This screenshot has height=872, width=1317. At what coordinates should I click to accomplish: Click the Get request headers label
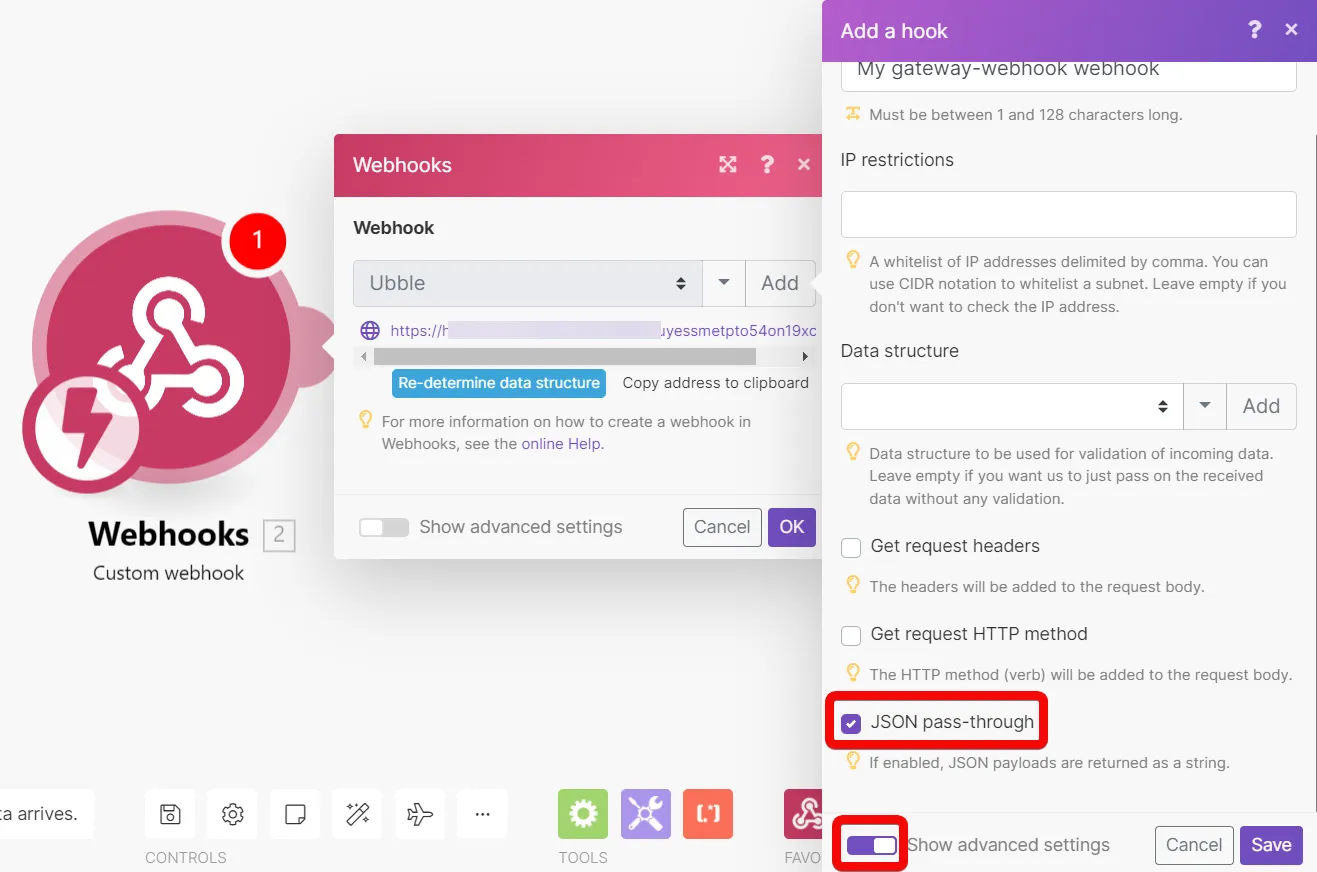(x=955, y=546)
